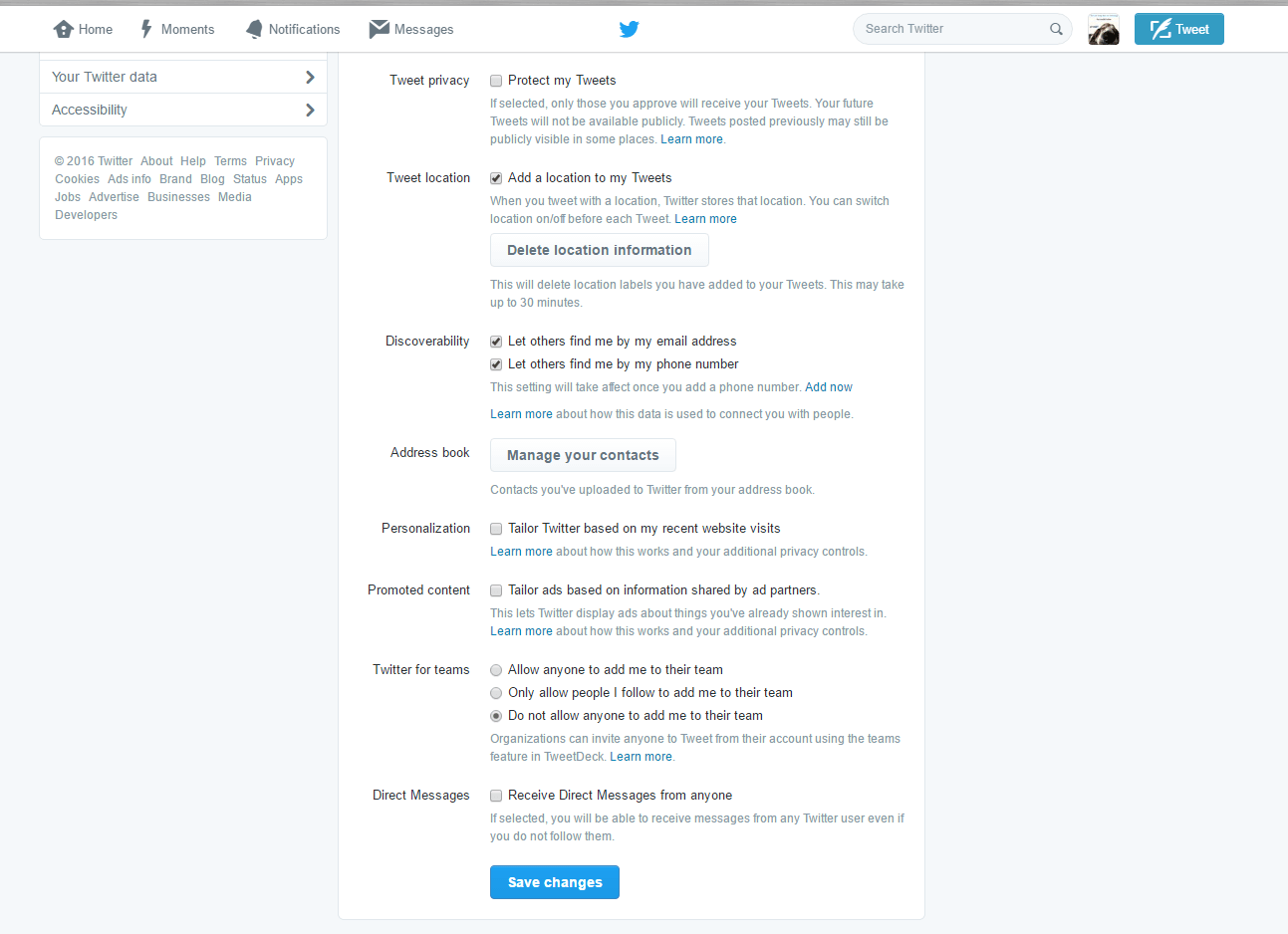The height and width of the screenshot is (934, 1288).
Task: Expand the Accessibility chevron
Action: tap(310, 110)
